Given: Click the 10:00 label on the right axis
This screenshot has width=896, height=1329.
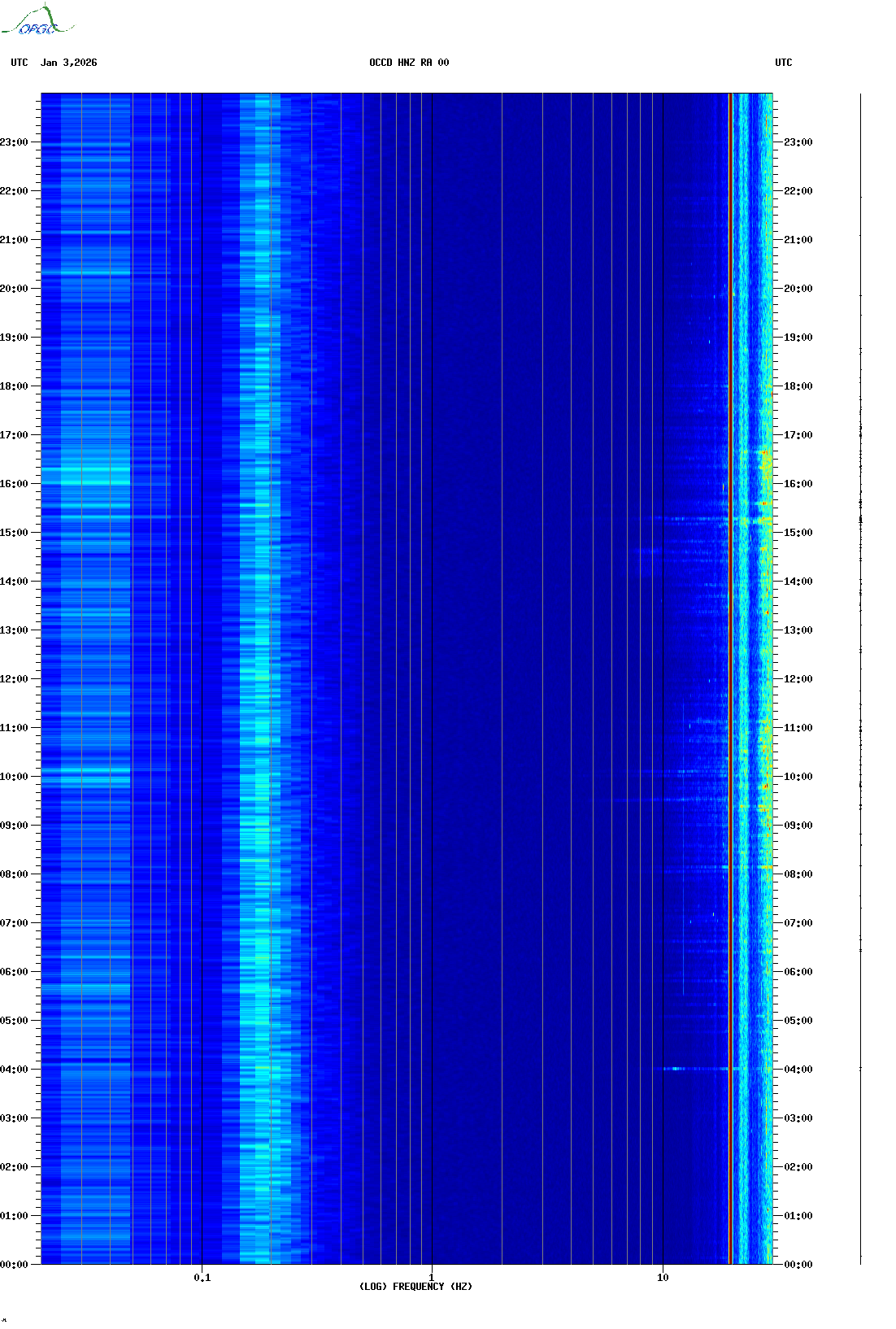Looking at the screenshot, I should tap(798, 777).
